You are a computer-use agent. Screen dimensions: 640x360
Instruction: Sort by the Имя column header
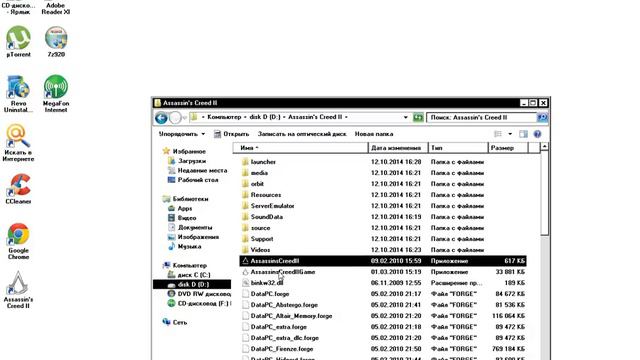coord(300,148)
